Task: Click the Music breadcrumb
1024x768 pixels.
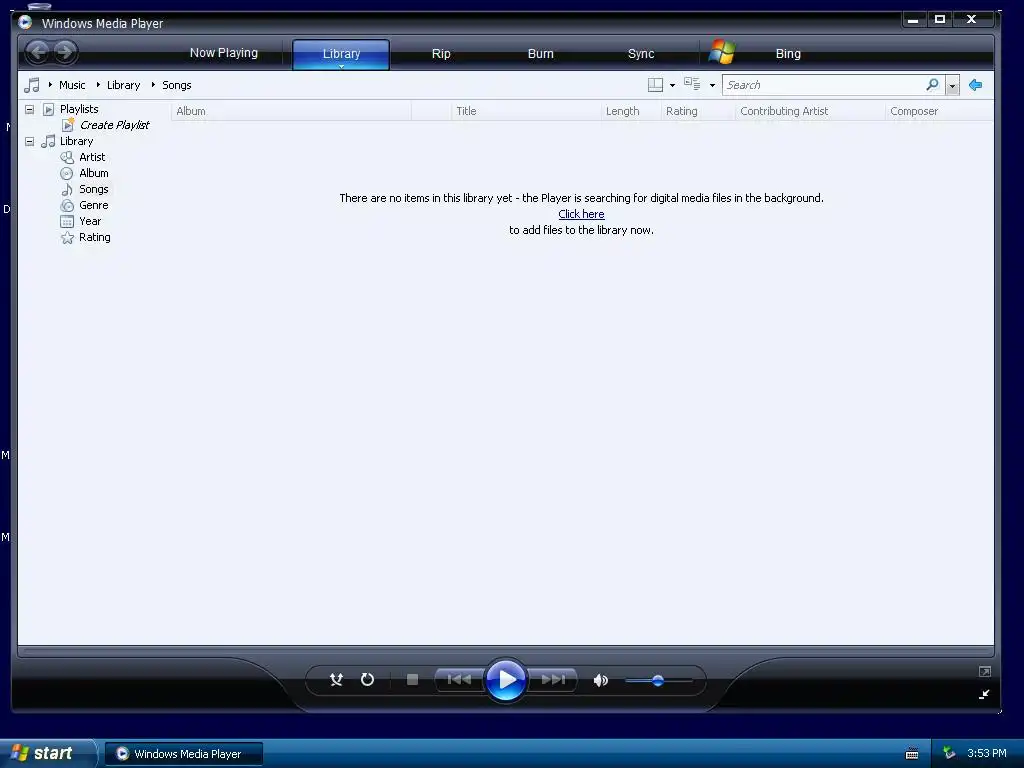Action: (72, 85)
